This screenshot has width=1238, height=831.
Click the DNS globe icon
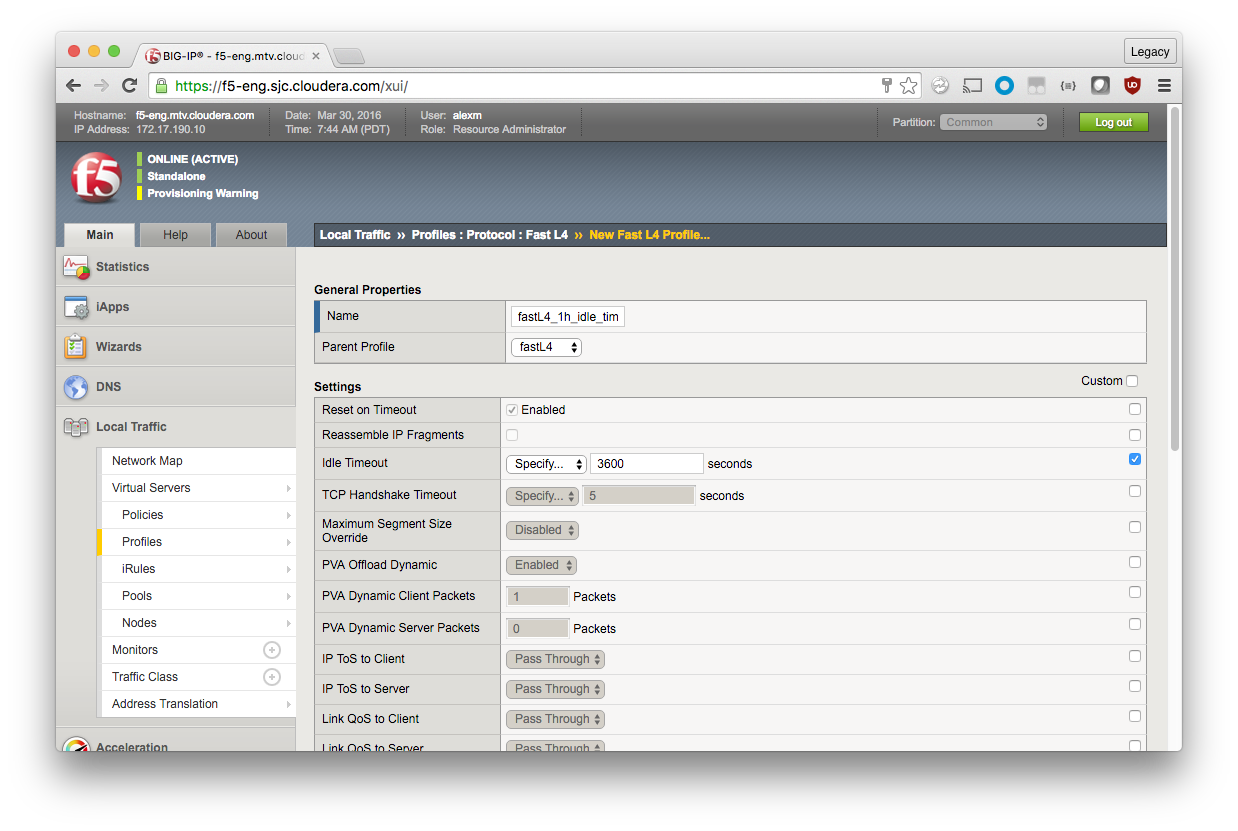pyautogui.click(x=76, y=387)
